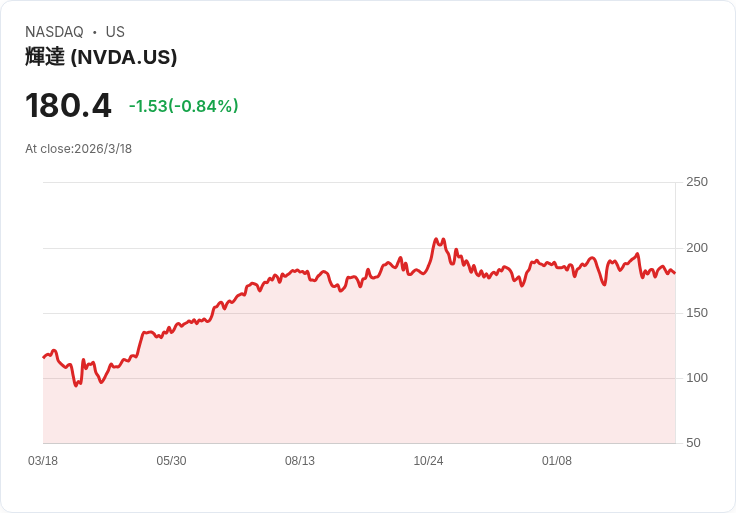Click the 100 y-axis label
This screenshot has width=736, height=513.
(696, 378)
